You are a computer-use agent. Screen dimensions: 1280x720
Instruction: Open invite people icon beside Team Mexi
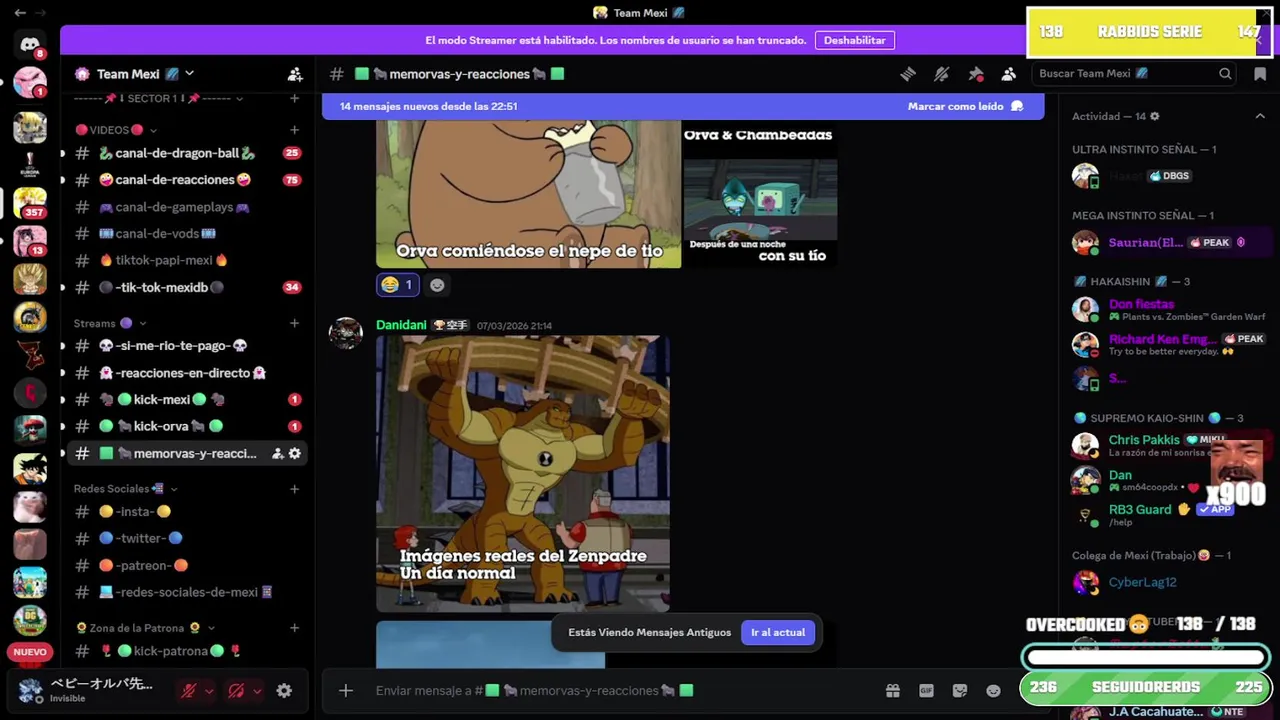click(x=295, y=74)
